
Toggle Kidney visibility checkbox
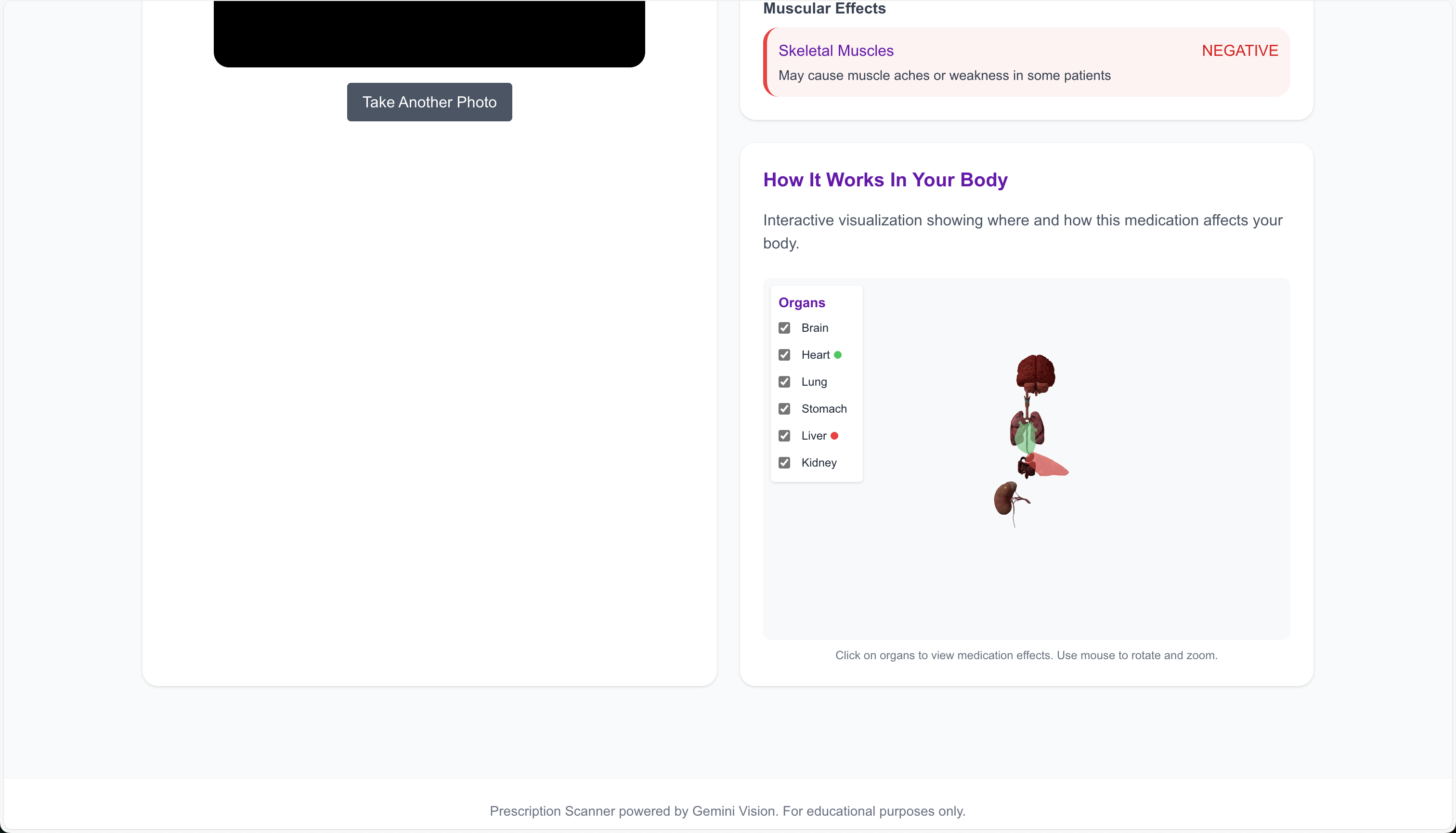784,463
